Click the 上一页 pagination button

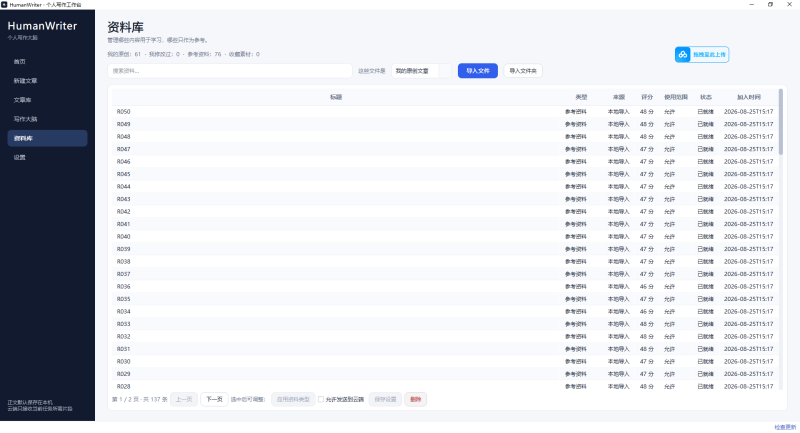click(184, 399)
